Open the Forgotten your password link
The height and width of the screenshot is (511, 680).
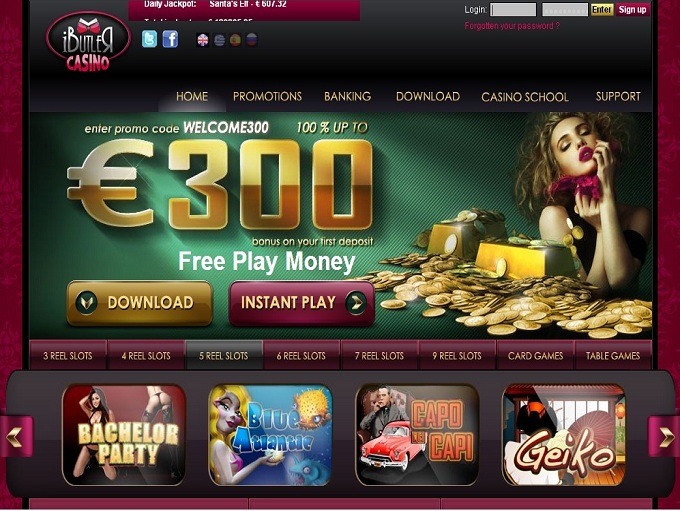(512, 26)
